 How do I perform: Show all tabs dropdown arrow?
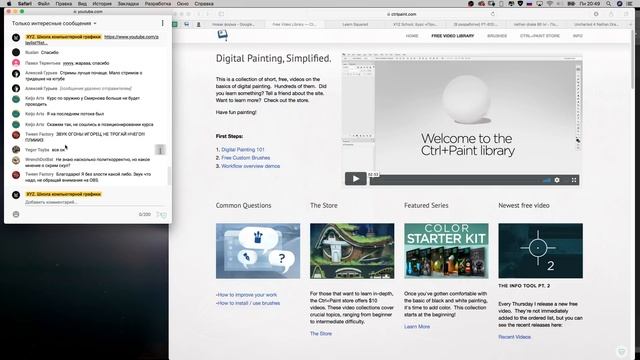pyautogui.click(x=631, y=24)
